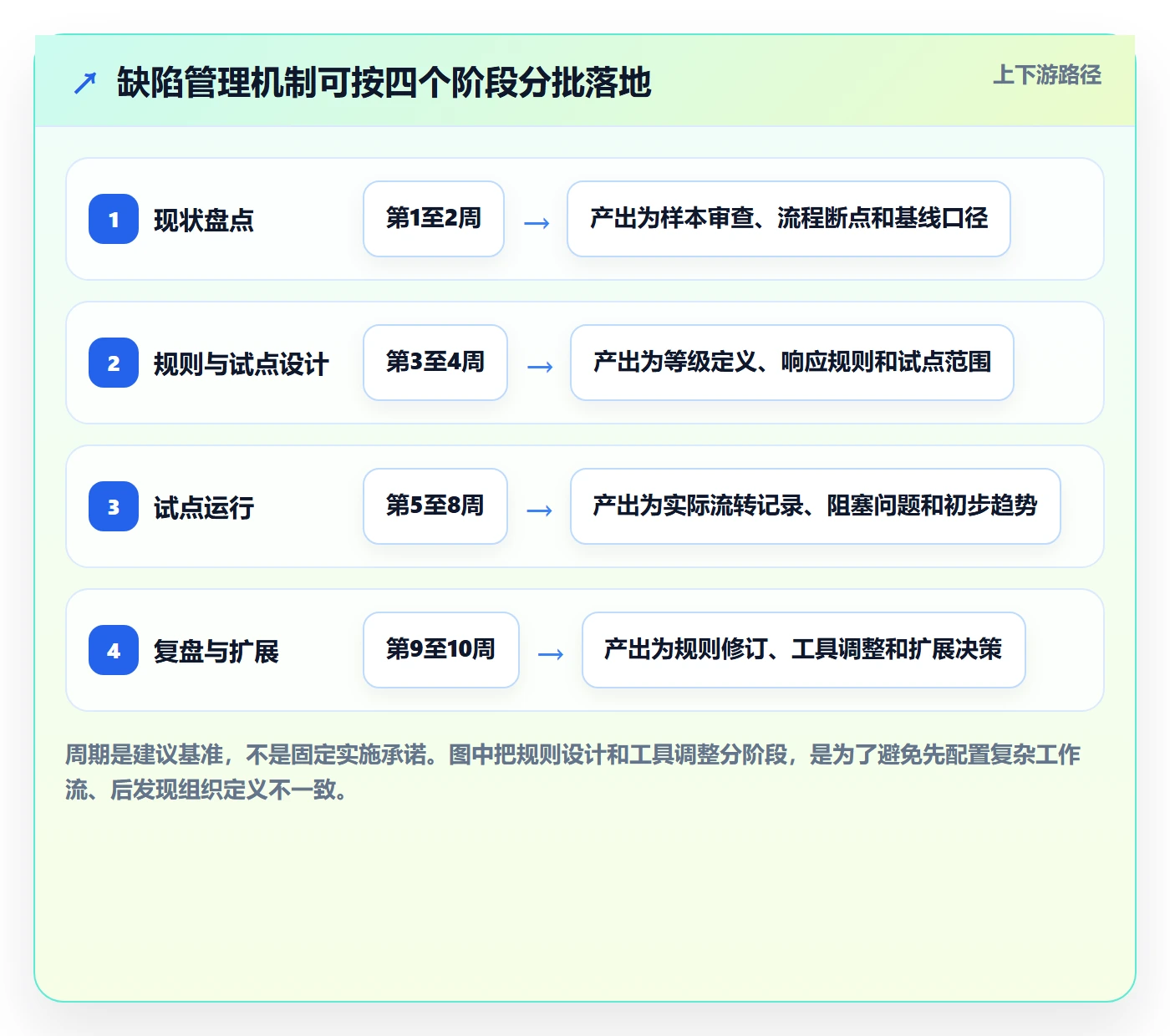Select the 第1至2周 period chip
Screen dimensions: 1170x1036
[x=434, y=219]
